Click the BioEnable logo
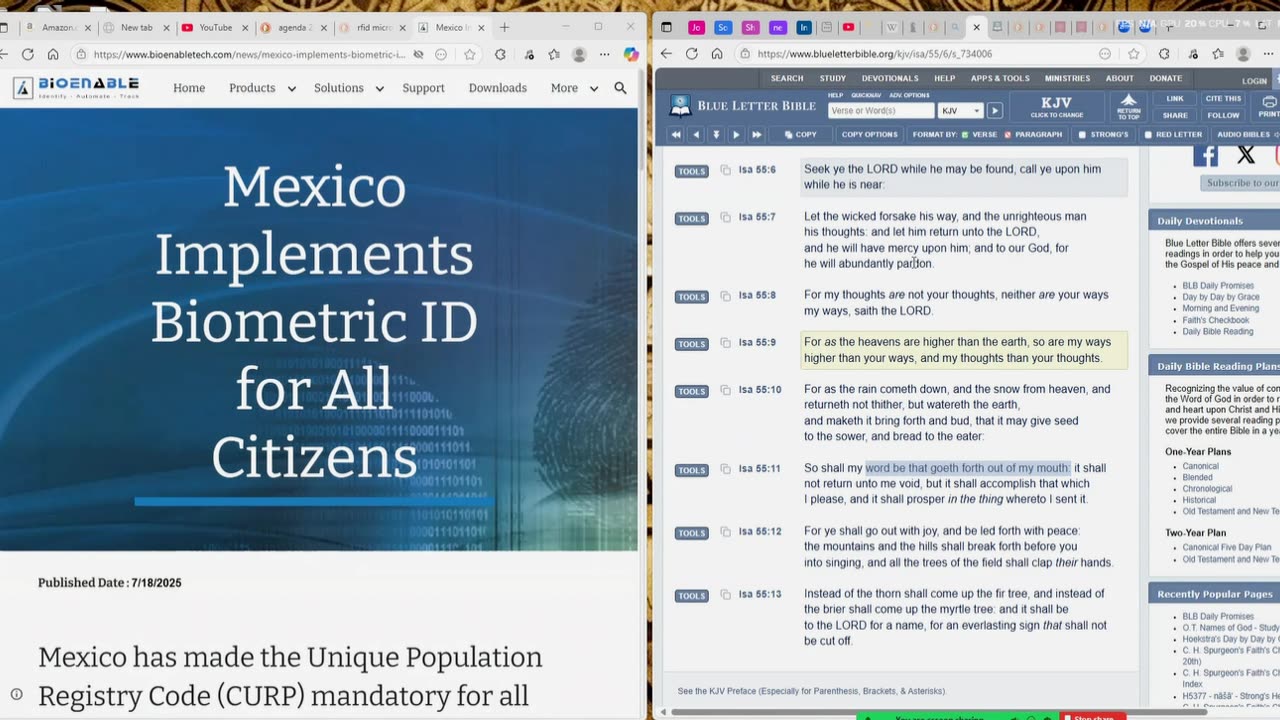This screenshot has width=1280, height=720. click(x=76, y=88)
